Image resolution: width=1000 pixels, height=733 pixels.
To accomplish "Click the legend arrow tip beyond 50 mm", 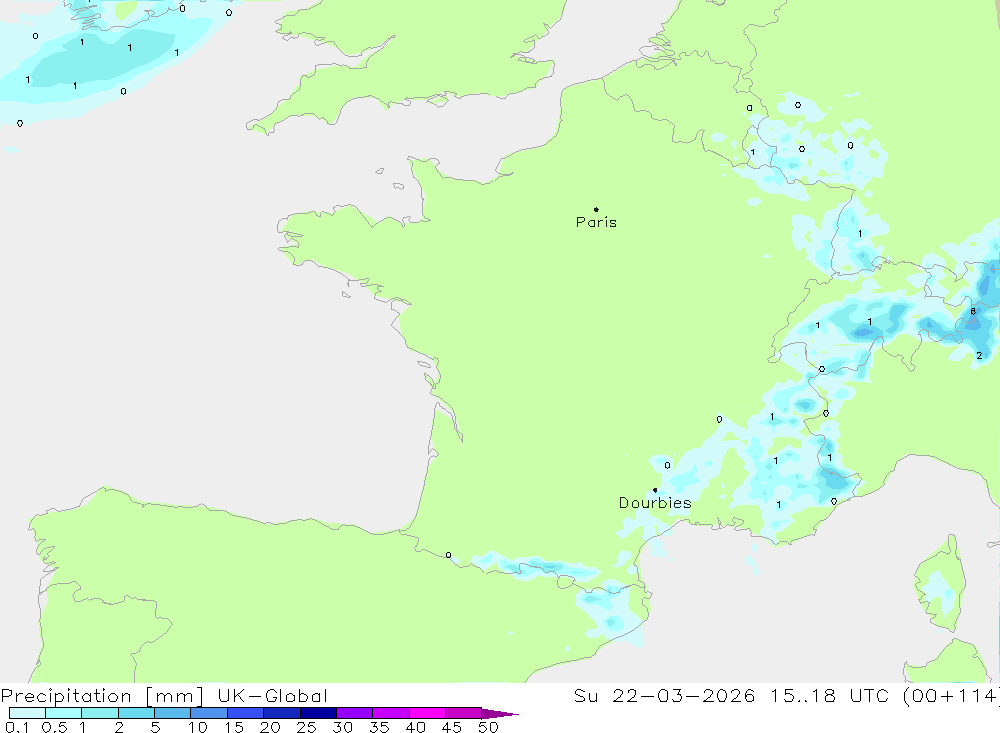I will (500, 714).
